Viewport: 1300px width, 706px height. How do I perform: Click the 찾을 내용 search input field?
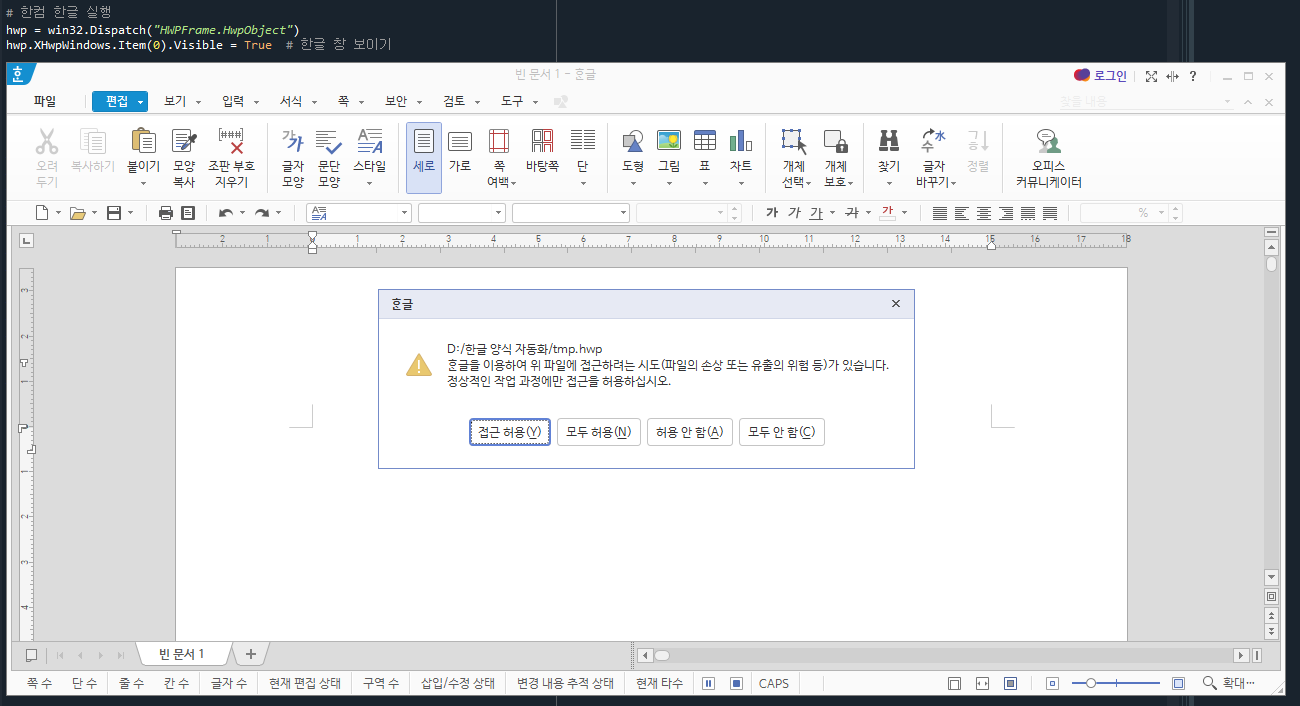[x=1147, y=102]
